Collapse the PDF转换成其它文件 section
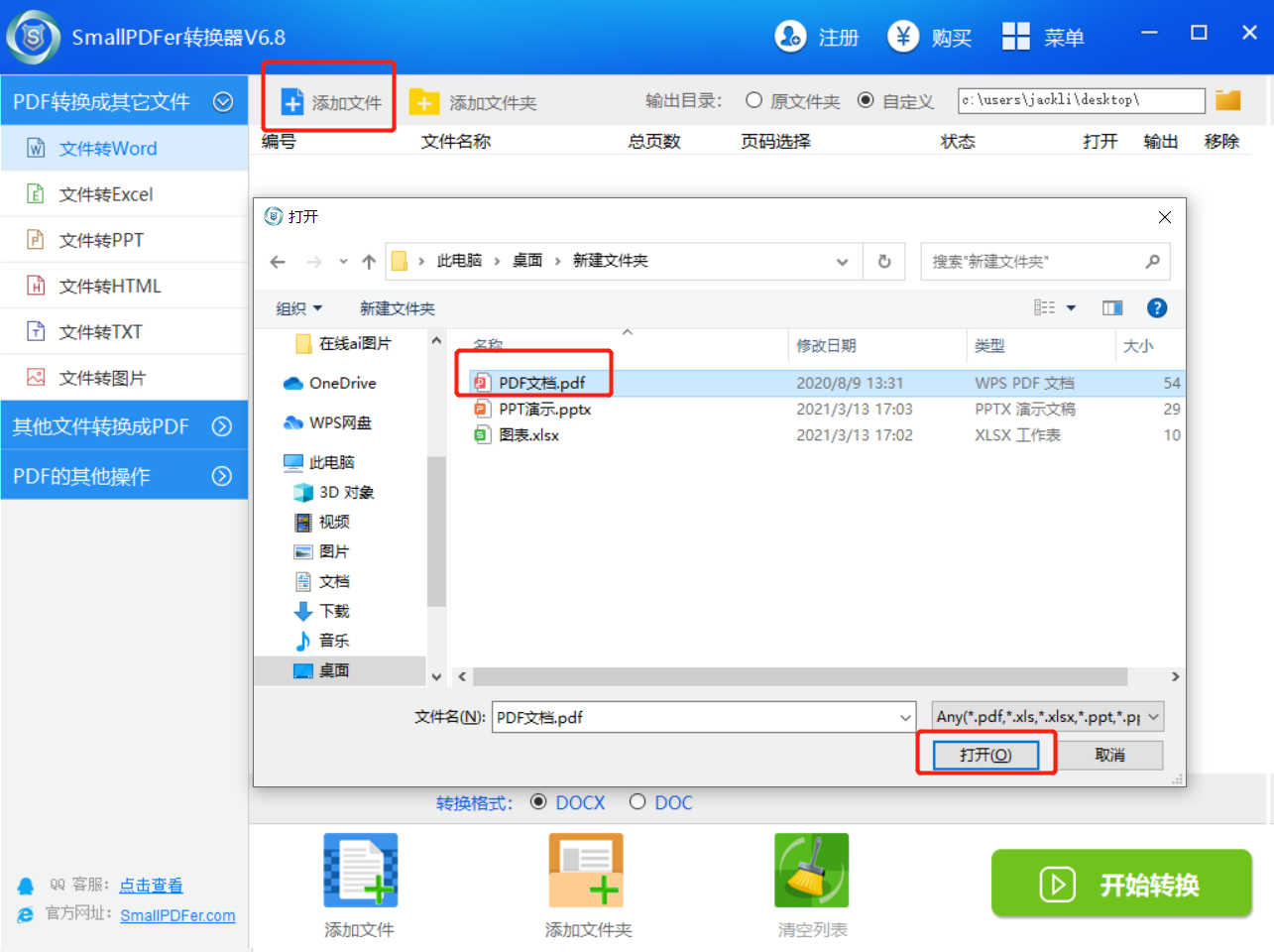The height and width of the screenshot is (952, 1274). 223,101
